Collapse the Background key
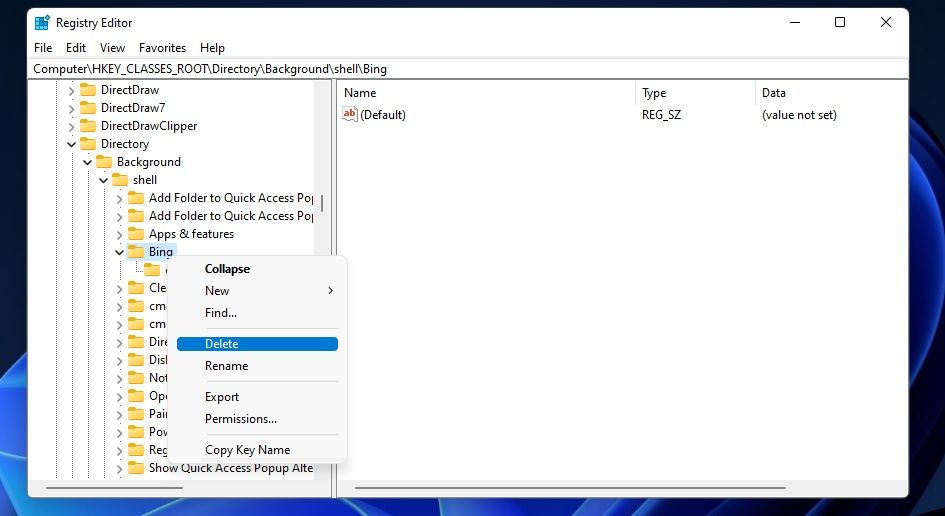945x516 pixels. 87,162
